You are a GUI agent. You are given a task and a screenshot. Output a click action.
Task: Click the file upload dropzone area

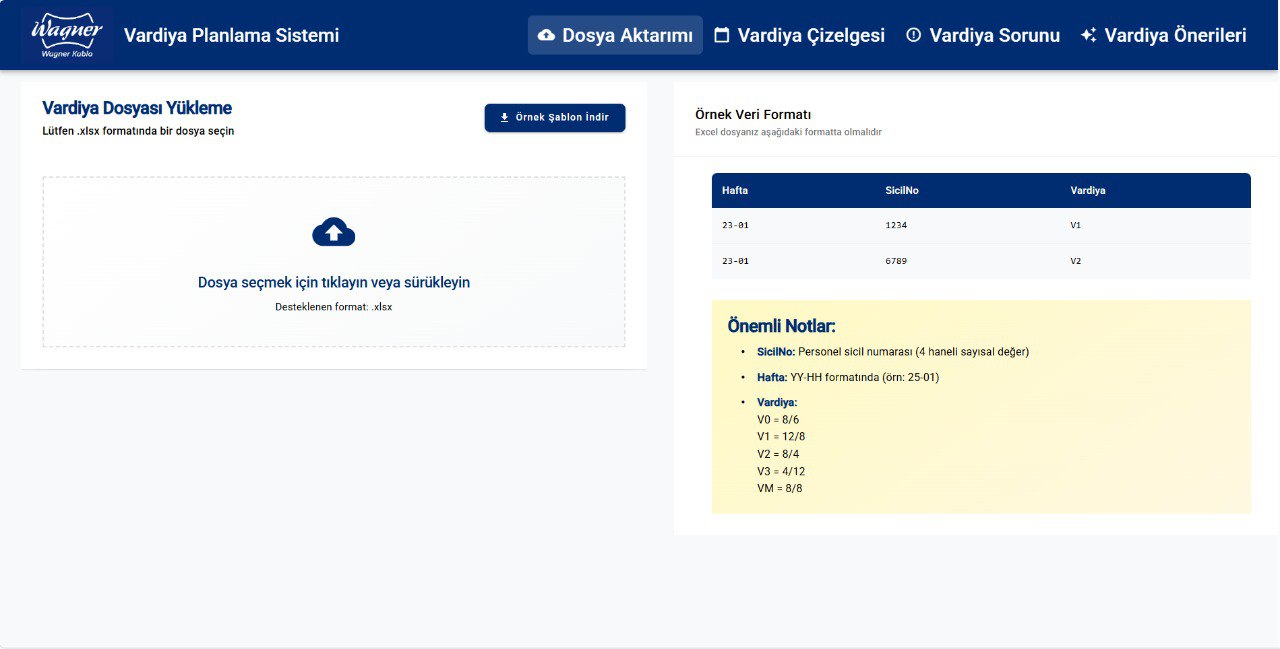click(x=333, y=261)
